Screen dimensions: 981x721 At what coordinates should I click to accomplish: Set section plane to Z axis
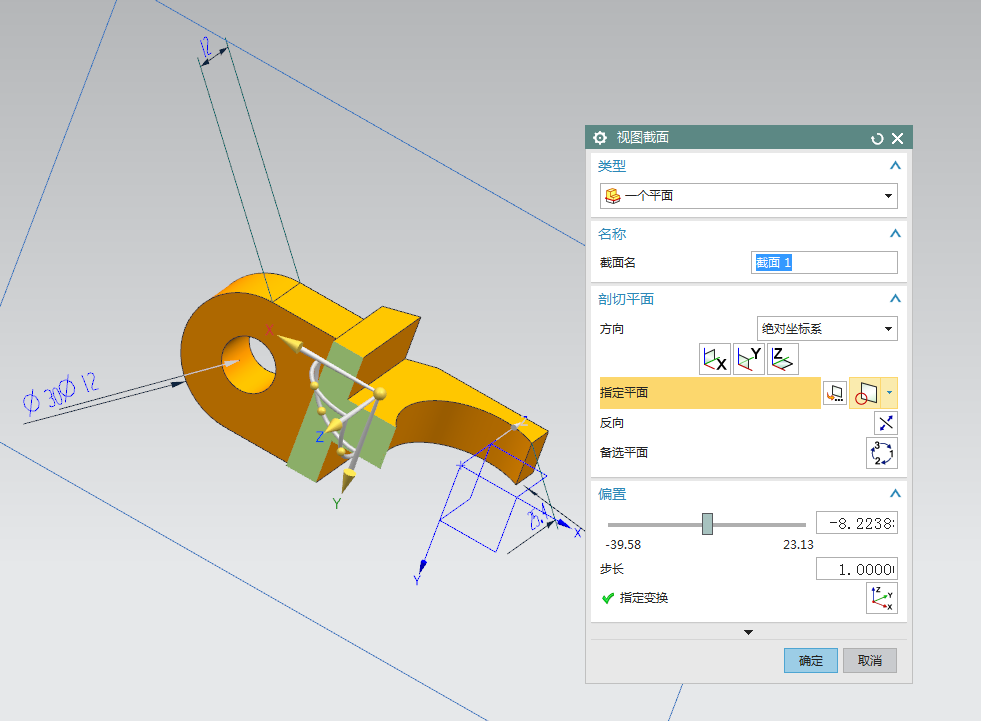point(782,359)
